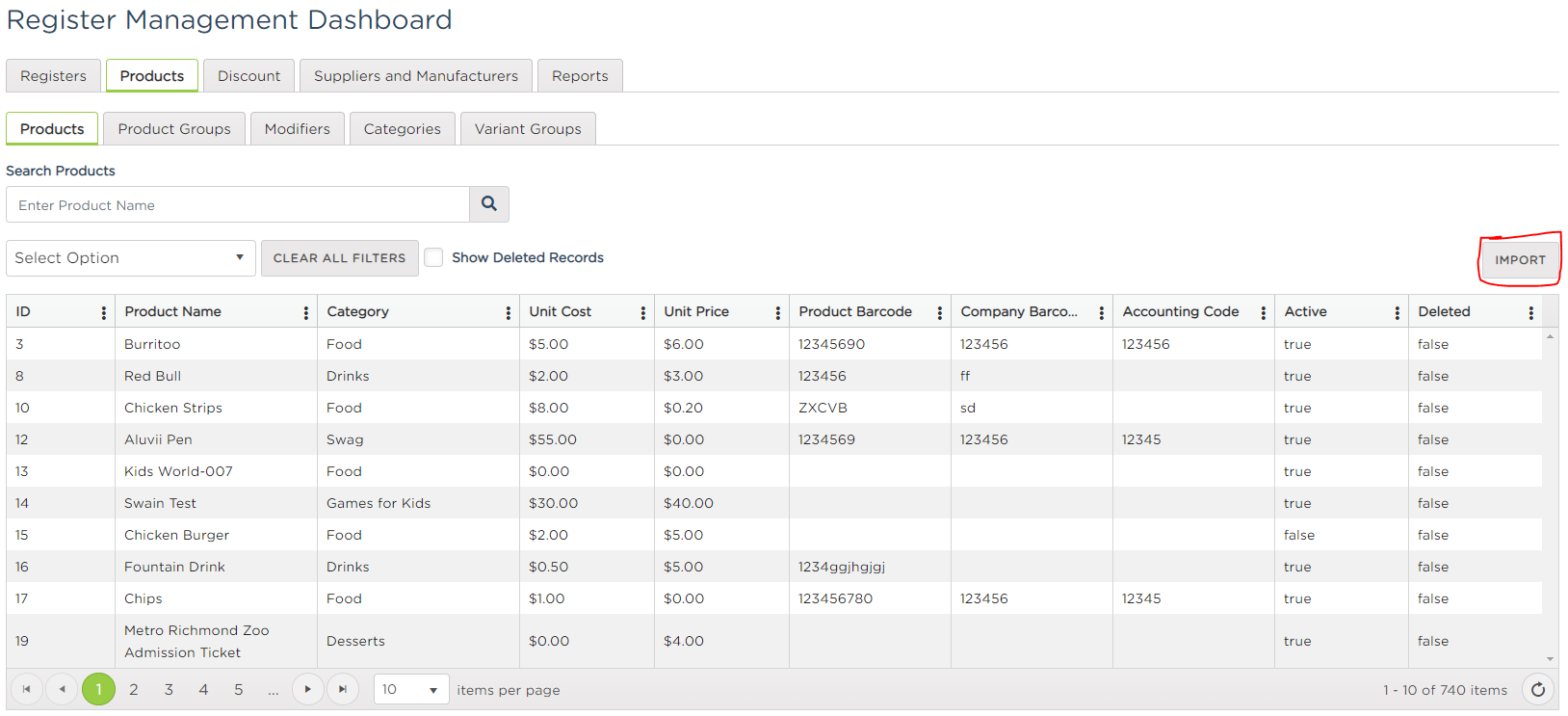Open the Category column menu
The height and width of the screenshot is (716, 1568).
[509, 312]
